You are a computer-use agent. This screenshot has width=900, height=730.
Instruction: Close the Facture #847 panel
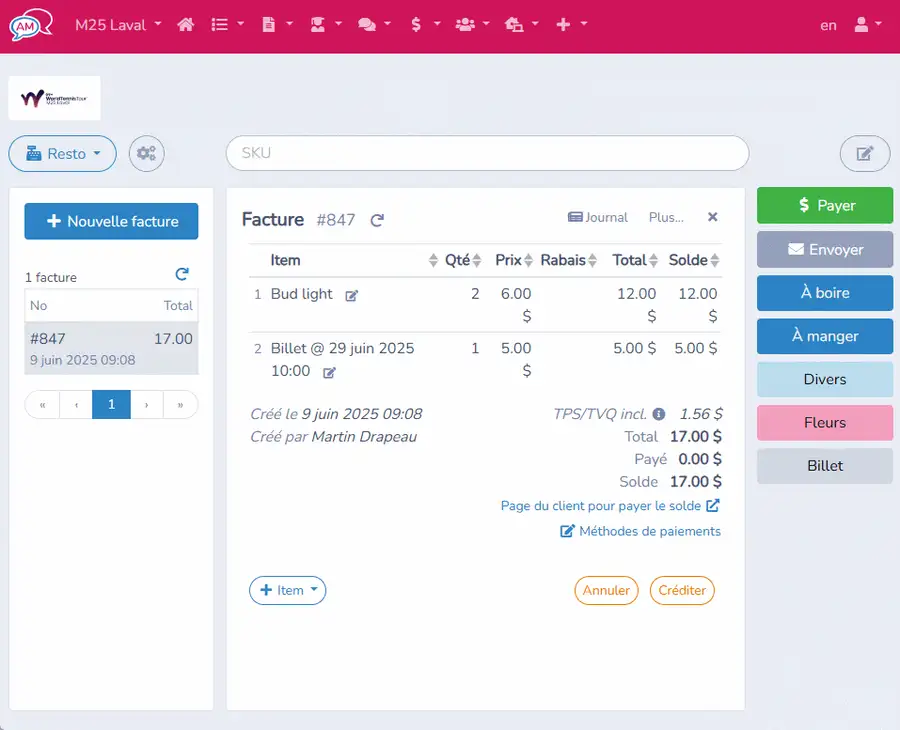pos(712,217)
